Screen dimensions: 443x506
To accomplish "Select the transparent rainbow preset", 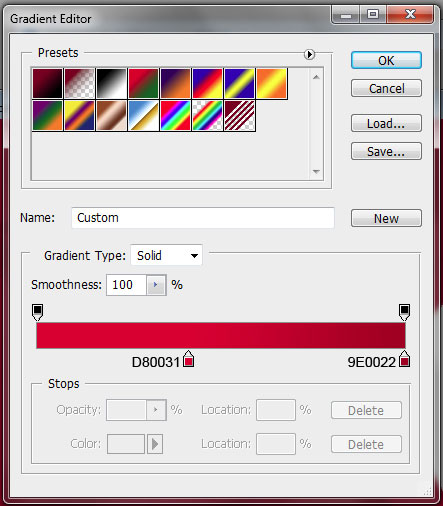I will (x=207, y=115).
